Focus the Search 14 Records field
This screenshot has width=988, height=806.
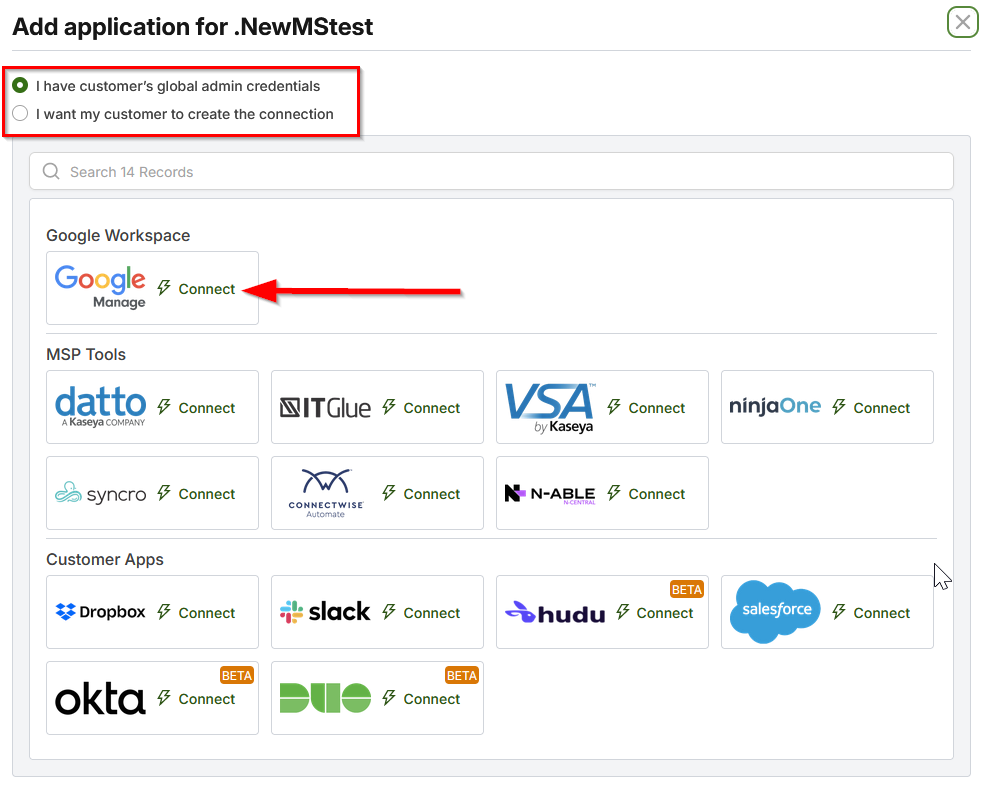tap(491, 171)
